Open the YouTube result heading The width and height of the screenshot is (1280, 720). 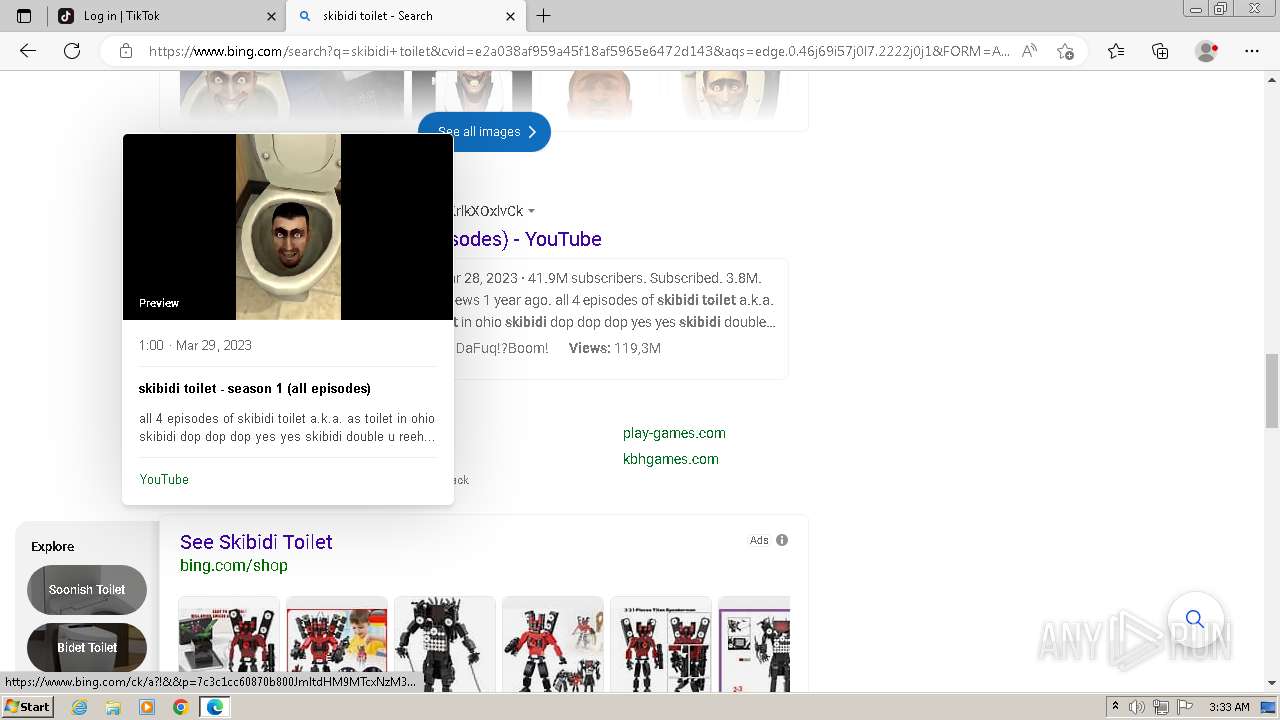(528, 239)
